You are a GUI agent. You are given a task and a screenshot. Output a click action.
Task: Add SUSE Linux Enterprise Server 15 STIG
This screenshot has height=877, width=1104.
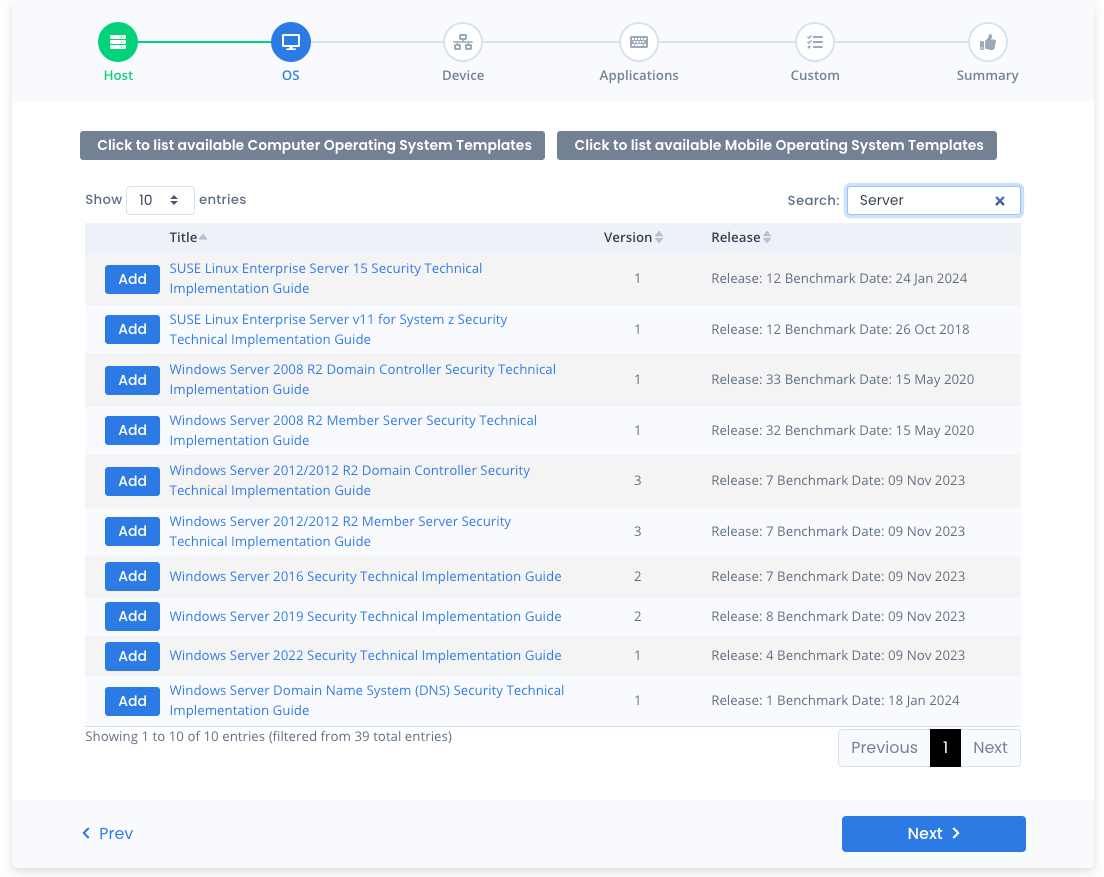(132, 279)
